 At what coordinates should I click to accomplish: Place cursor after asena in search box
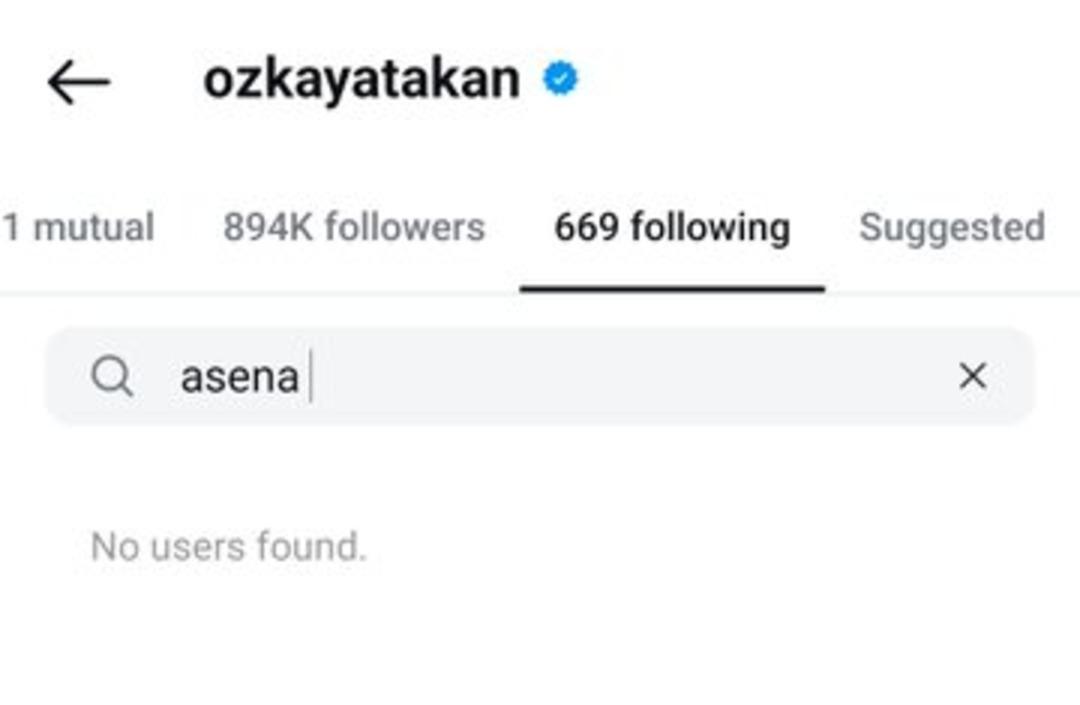pyautogui.click(x=310, y=377)
